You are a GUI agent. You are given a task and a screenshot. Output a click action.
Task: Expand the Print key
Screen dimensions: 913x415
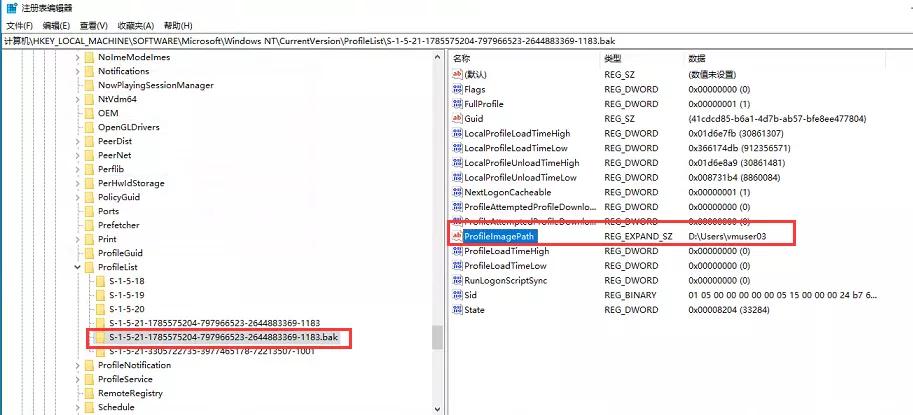coord(77,239)
